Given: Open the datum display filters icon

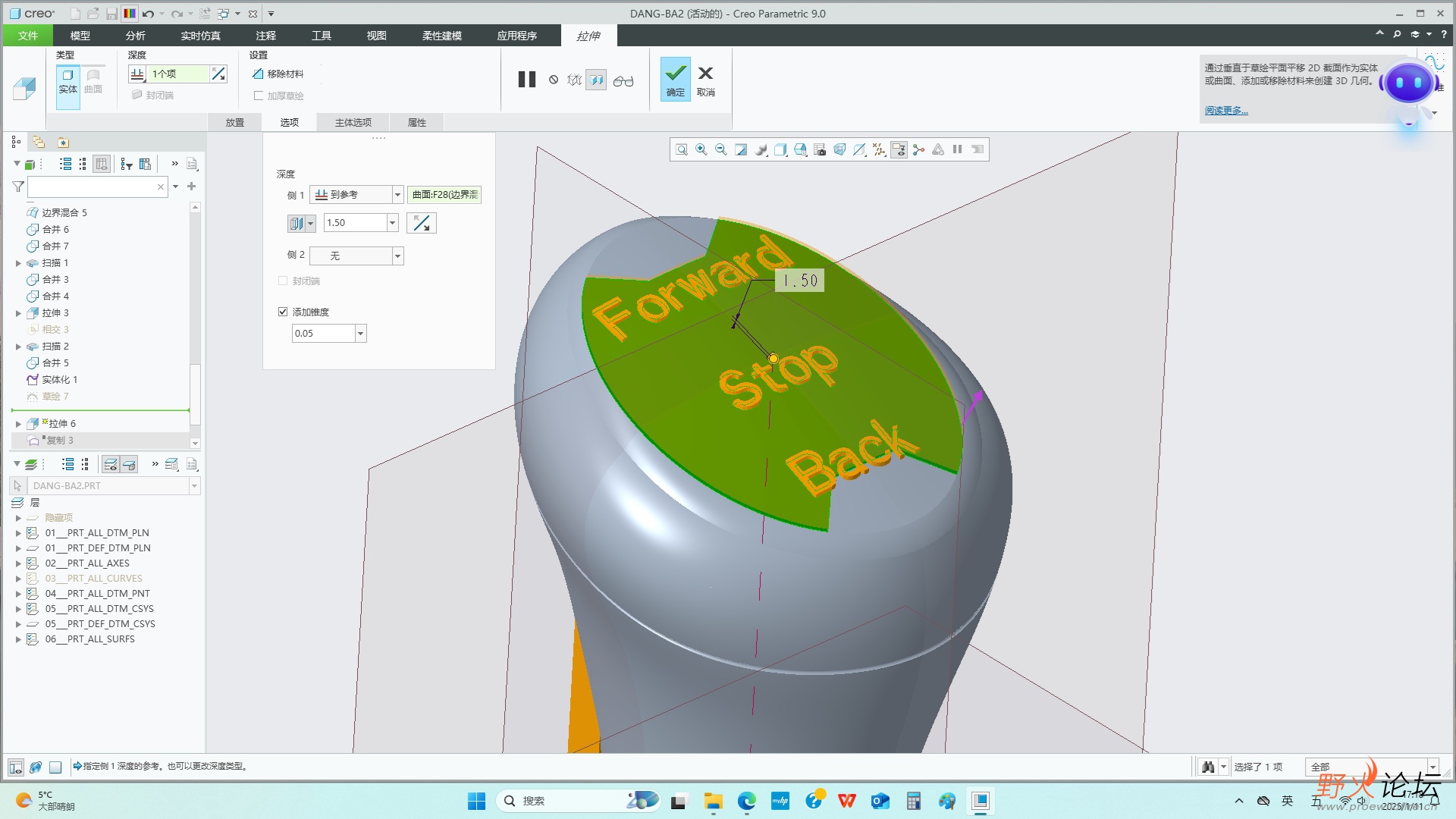Looking at the screenshot, I should [x=879, y=149].
